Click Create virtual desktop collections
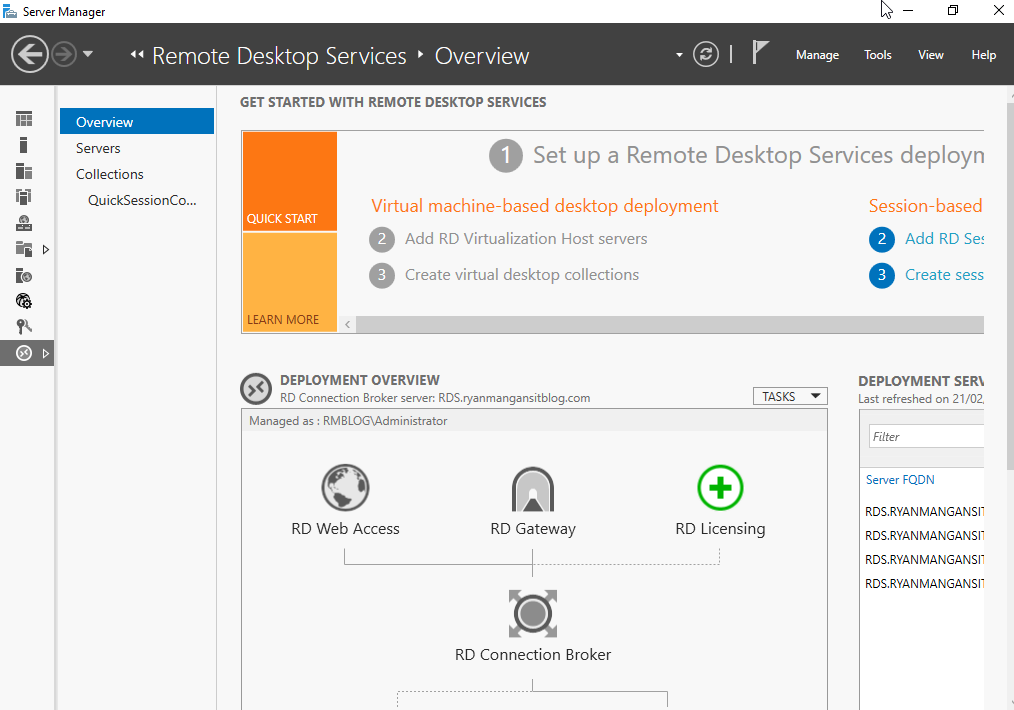 (522, 275)
